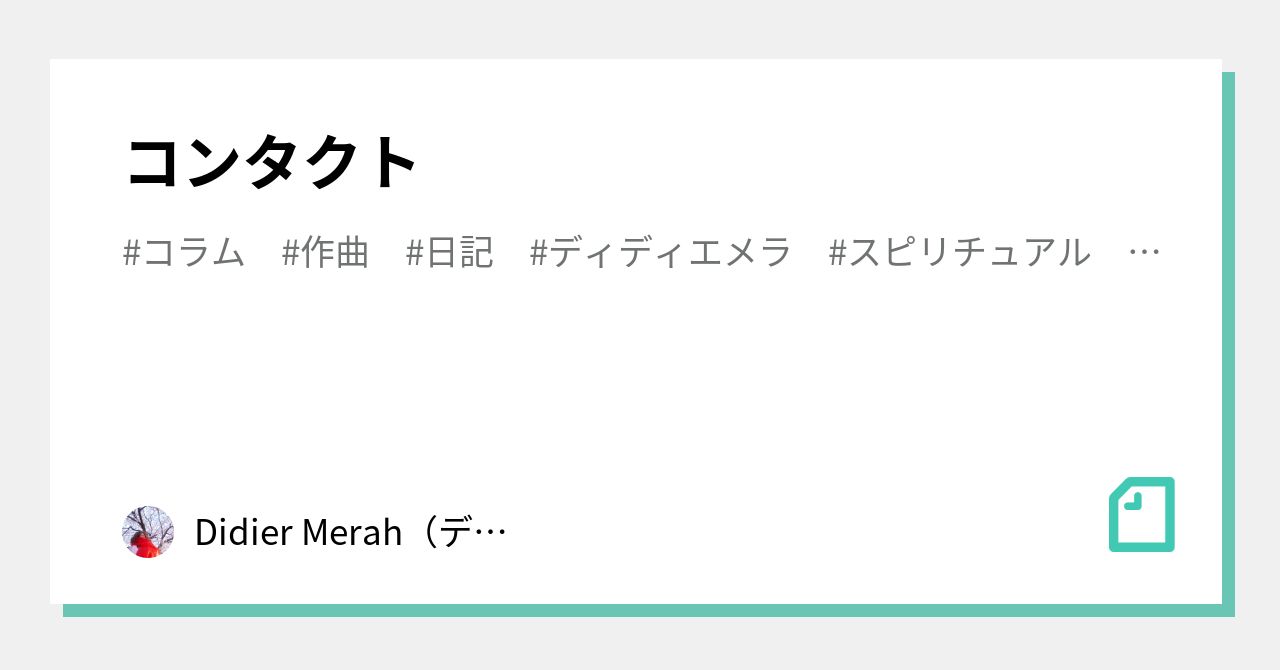Screen dimensions: 1280x670
Task: Click the gray background above the card
Action: (x=640, y=28)
